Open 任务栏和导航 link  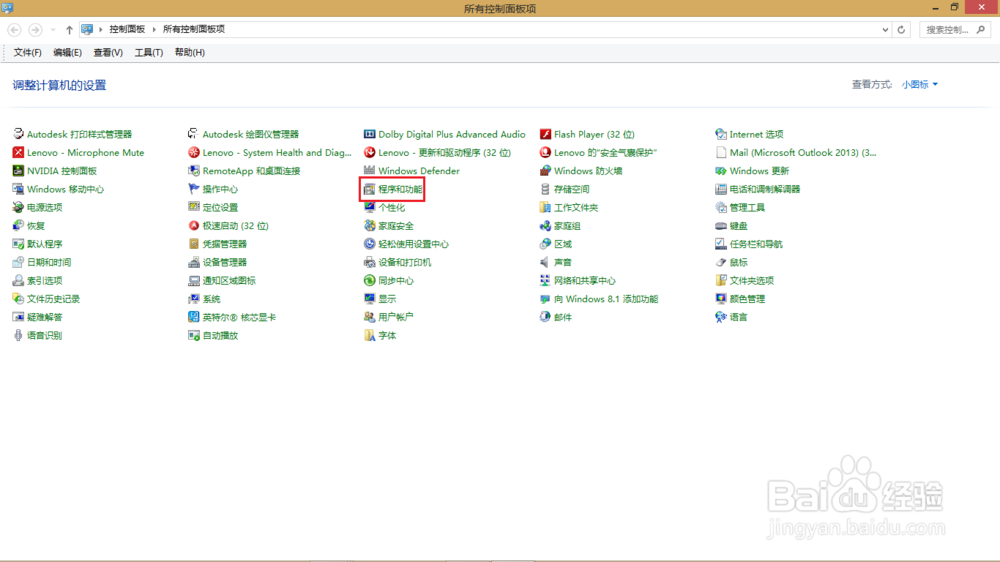coord(756,244)
